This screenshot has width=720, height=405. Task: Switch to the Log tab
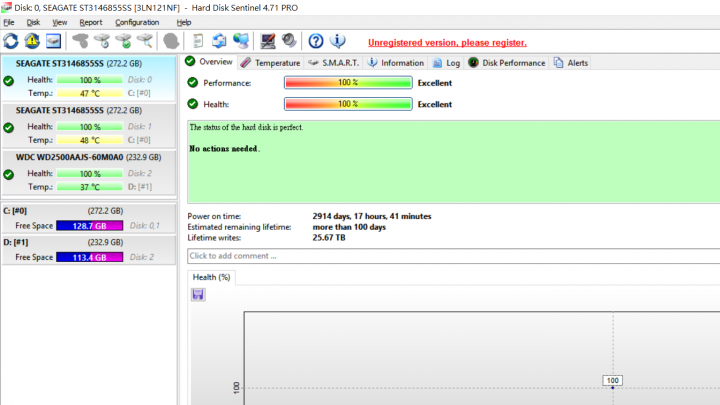(x=446, y=63)
